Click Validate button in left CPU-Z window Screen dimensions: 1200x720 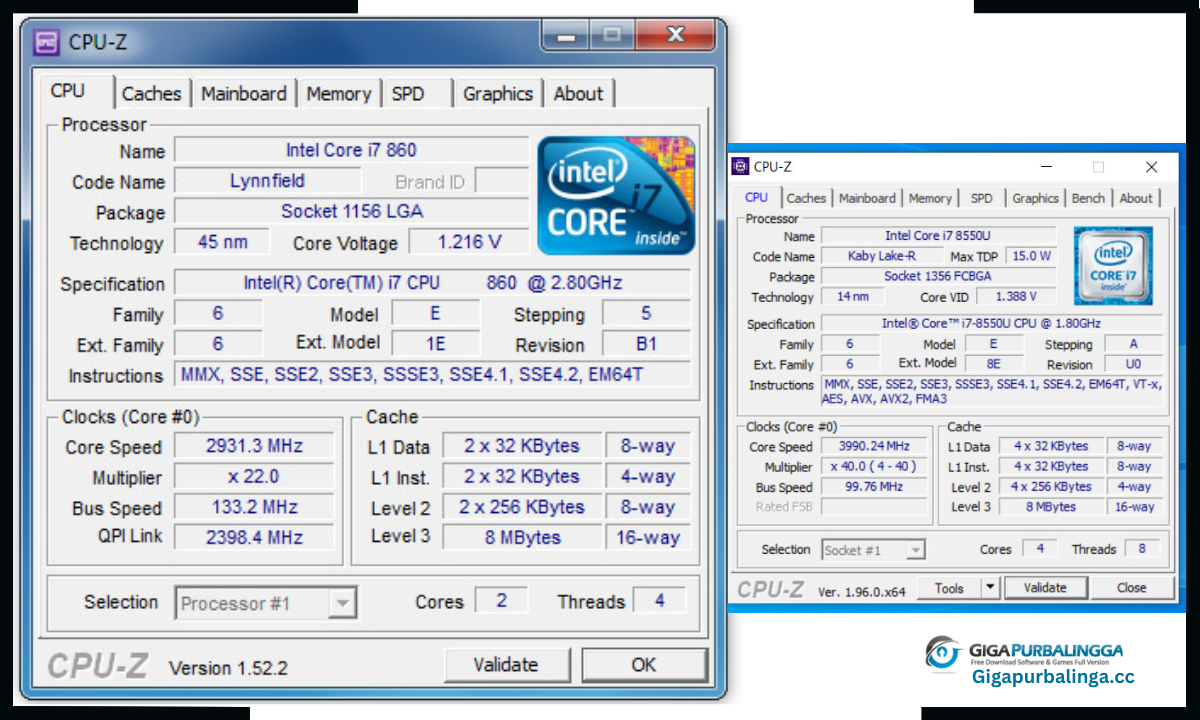click(506, 665)
